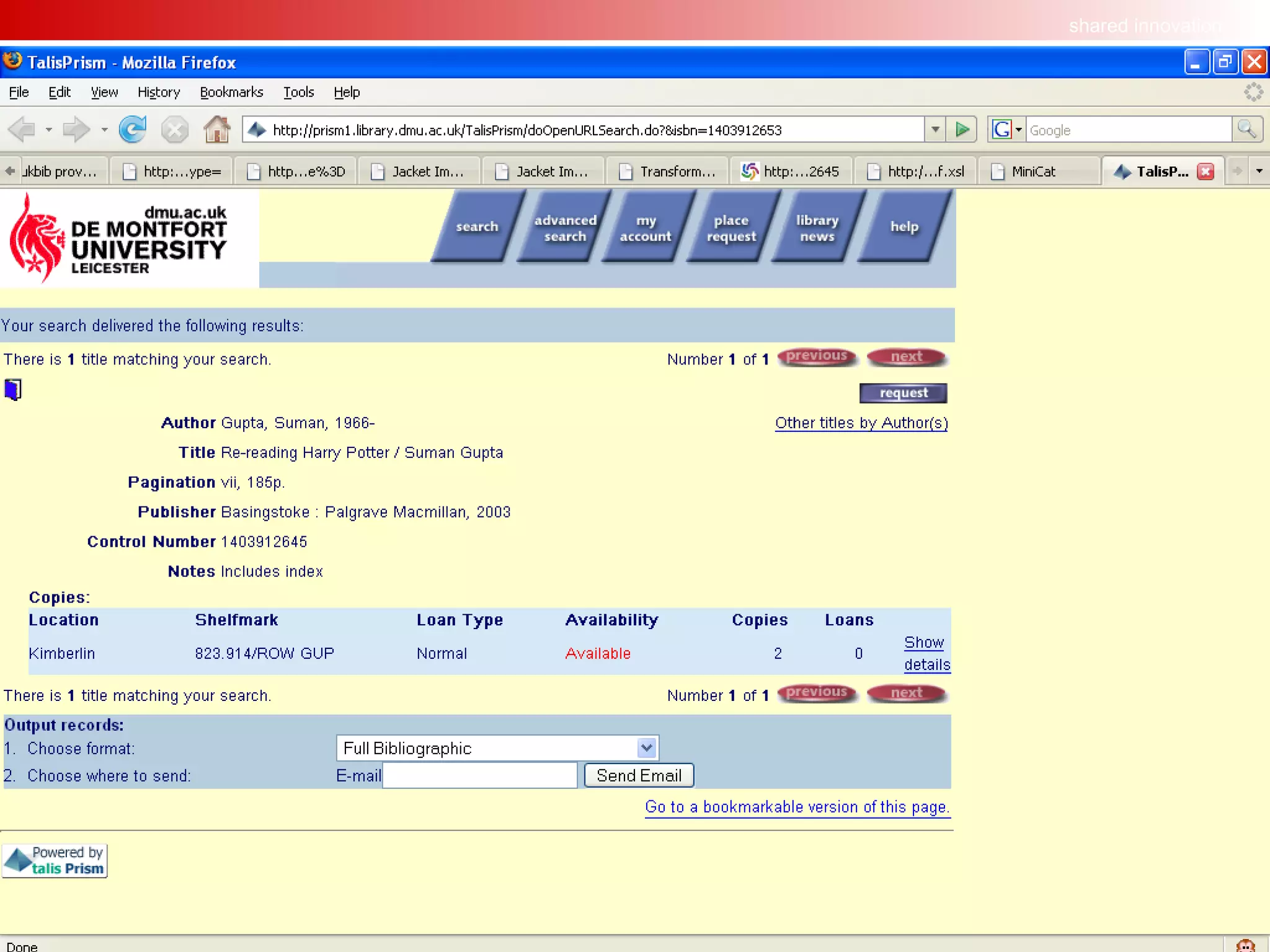Click the Send Email button
The height and width of the screenshot is (952, 1270).
point(639,775)
